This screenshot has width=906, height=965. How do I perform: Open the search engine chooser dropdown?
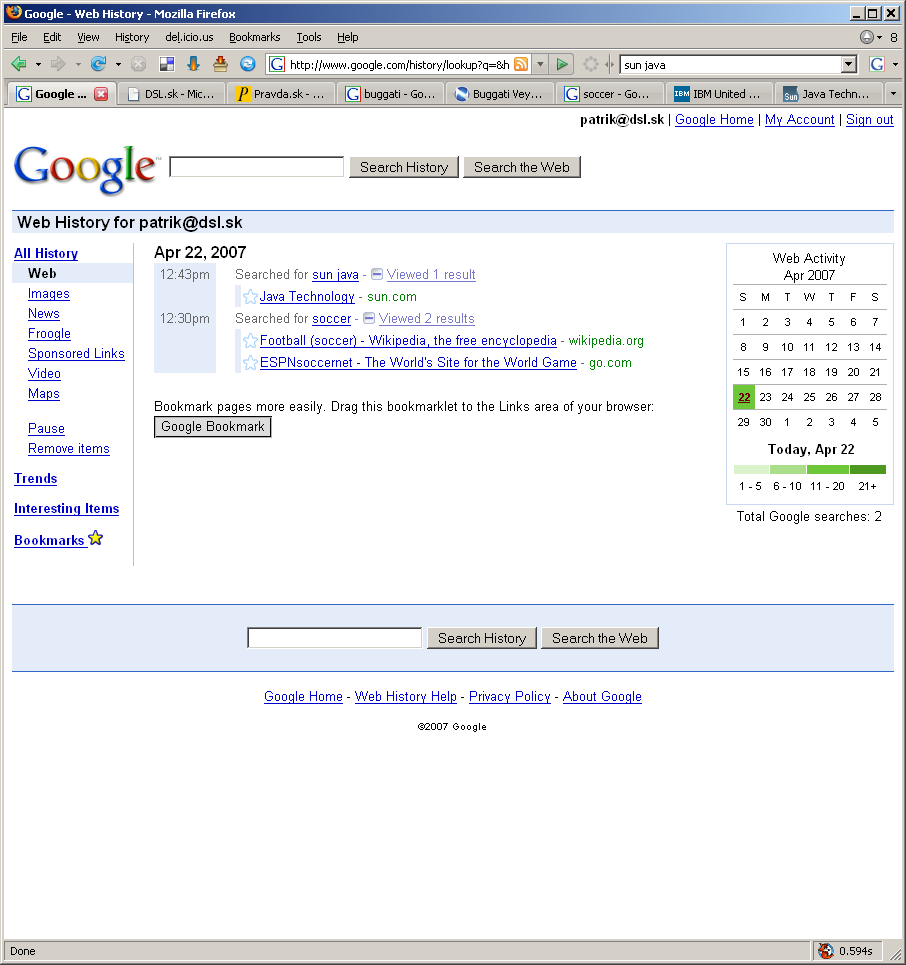tap(895, 64)
